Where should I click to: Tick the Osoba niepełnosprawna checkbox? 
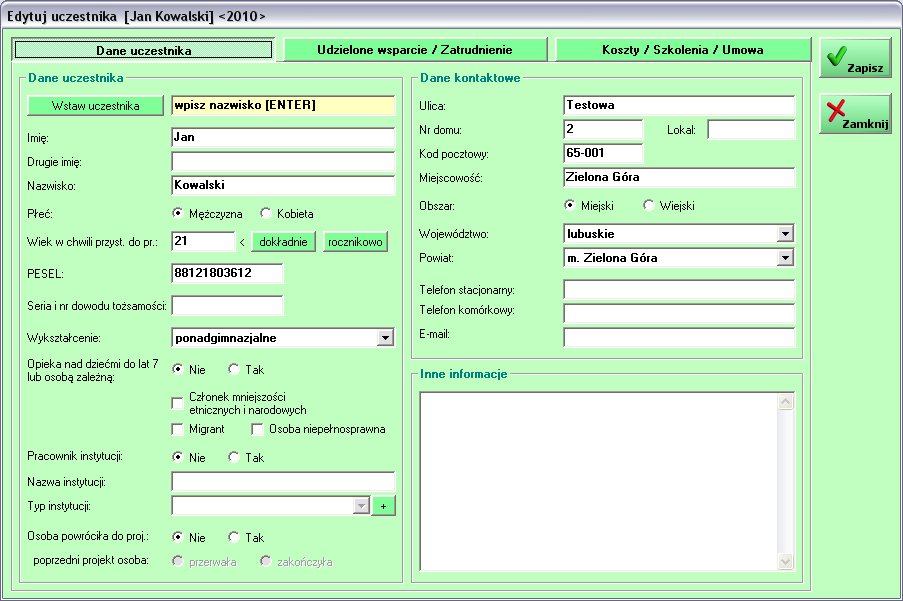[x=258, y=430]
